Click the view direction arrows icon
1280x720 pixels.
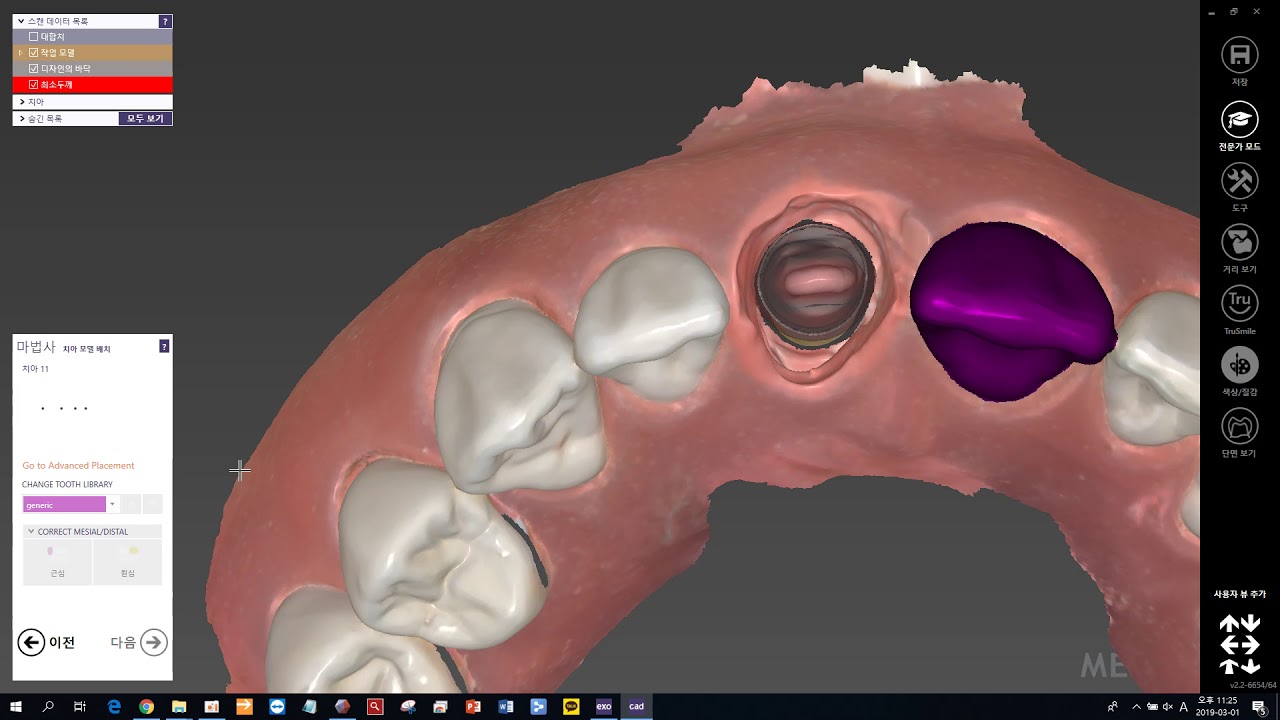(x=1240, y=645)
